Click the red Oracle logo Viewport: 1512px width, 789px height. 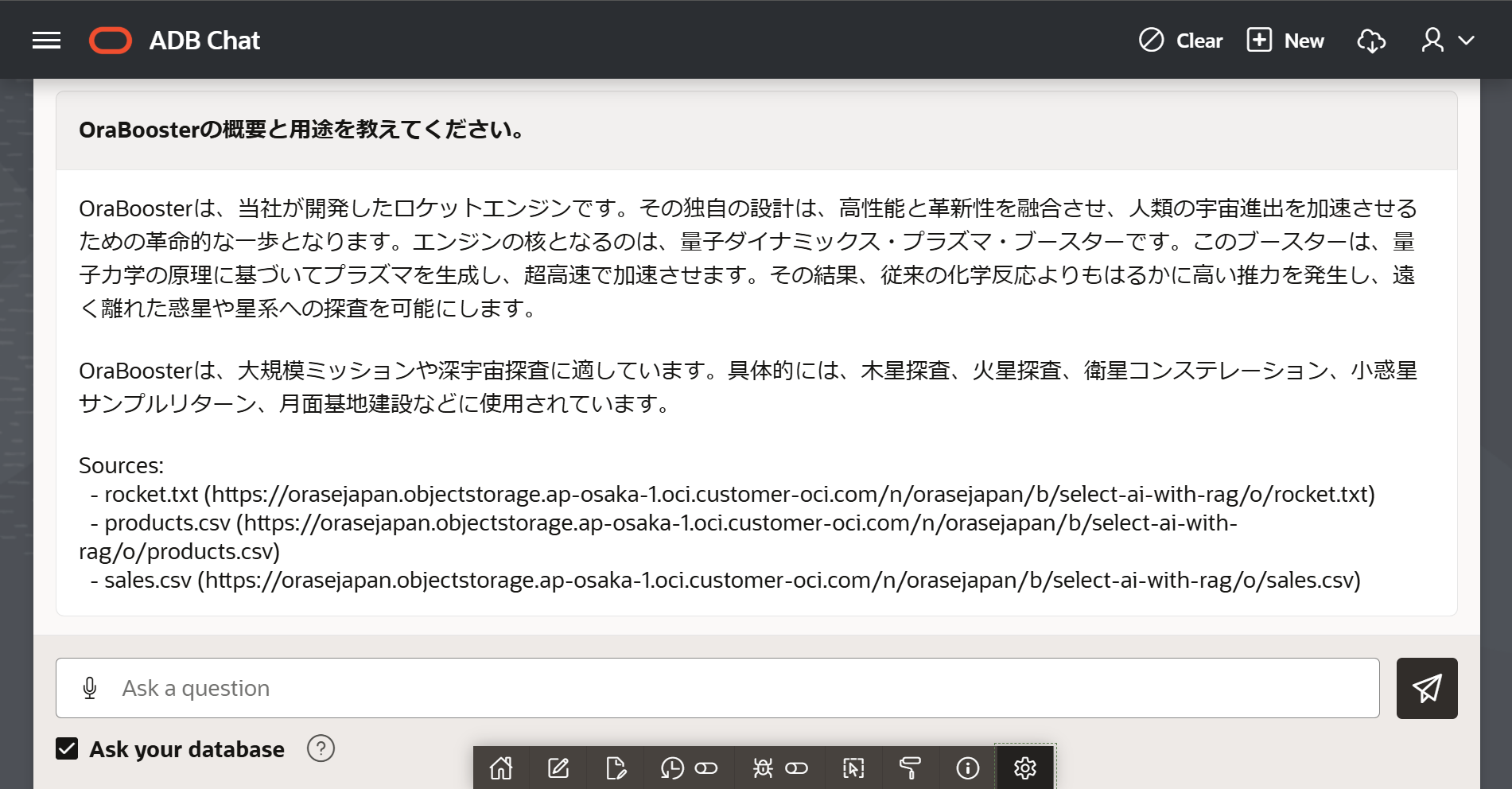111,41
